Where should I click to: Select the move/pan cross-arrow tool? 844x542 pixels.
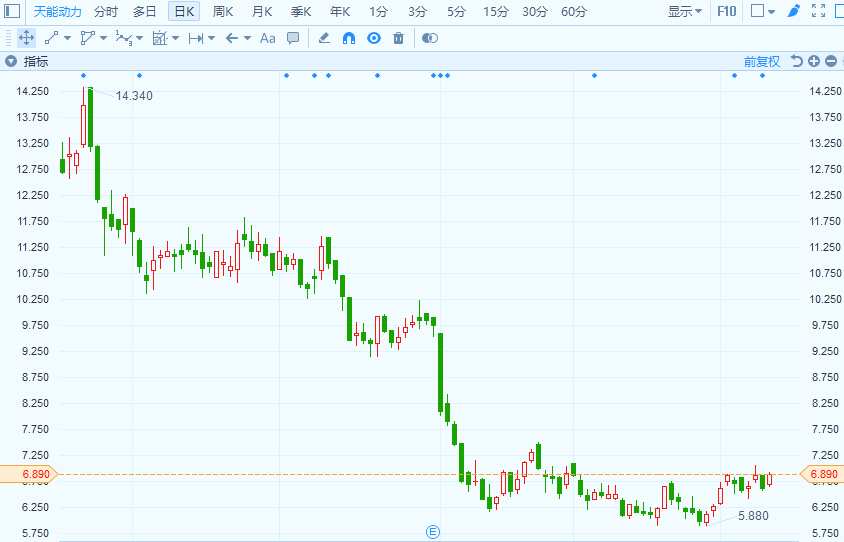coord(26,38)
